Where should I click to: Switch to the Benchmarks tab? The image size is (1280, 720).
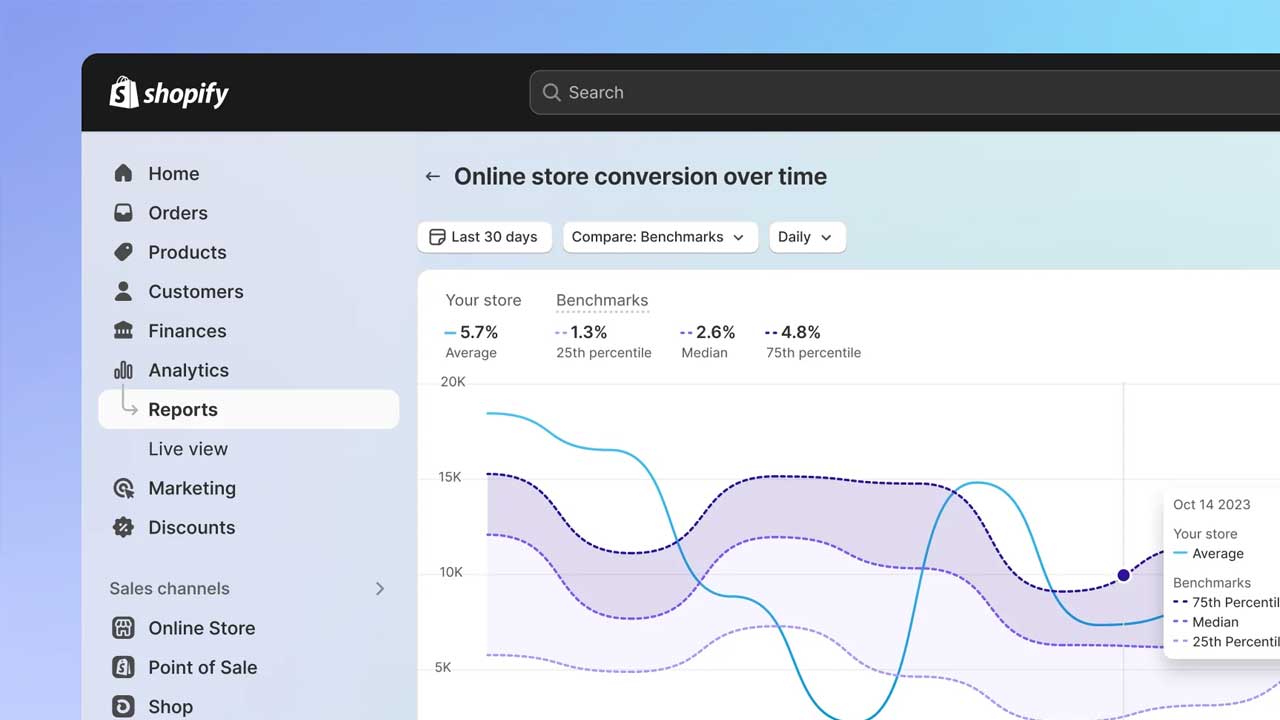click(602, 300)
